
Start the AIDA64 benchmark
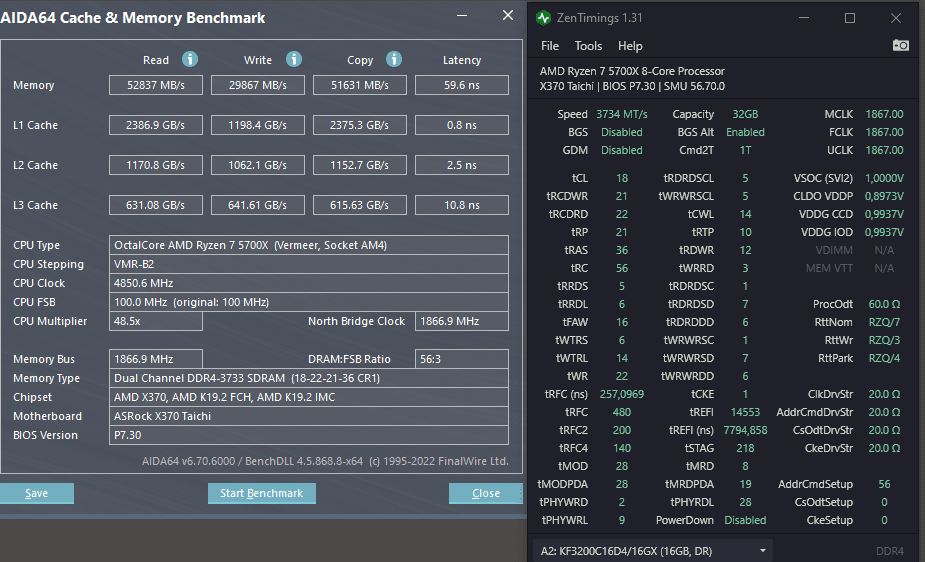(x=261, y=493)
